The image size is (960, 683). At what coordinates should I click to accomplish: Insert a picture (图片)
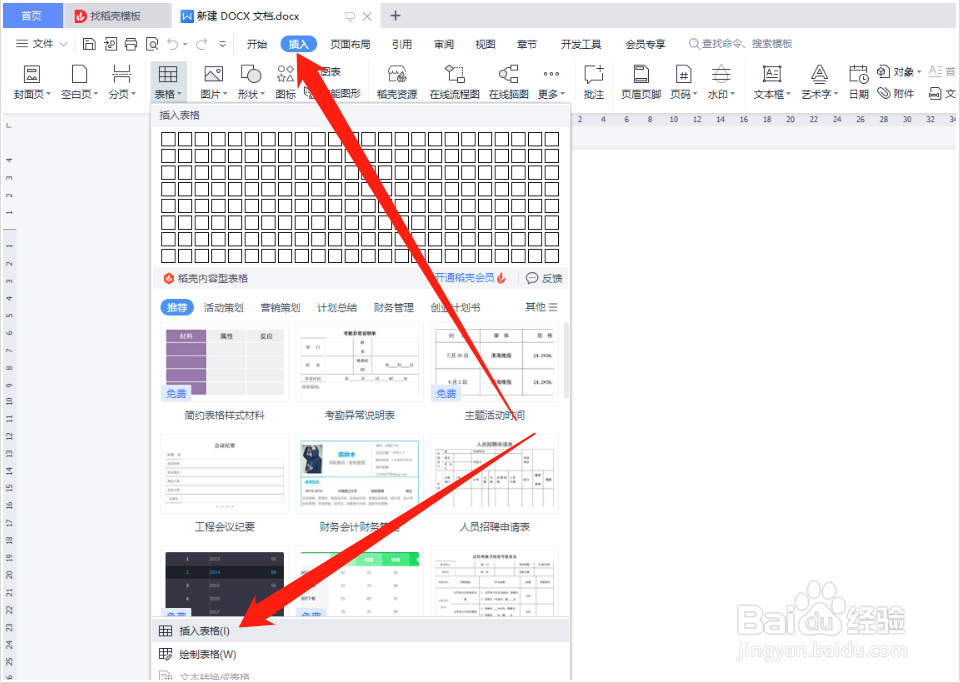(x=214, y=81)
